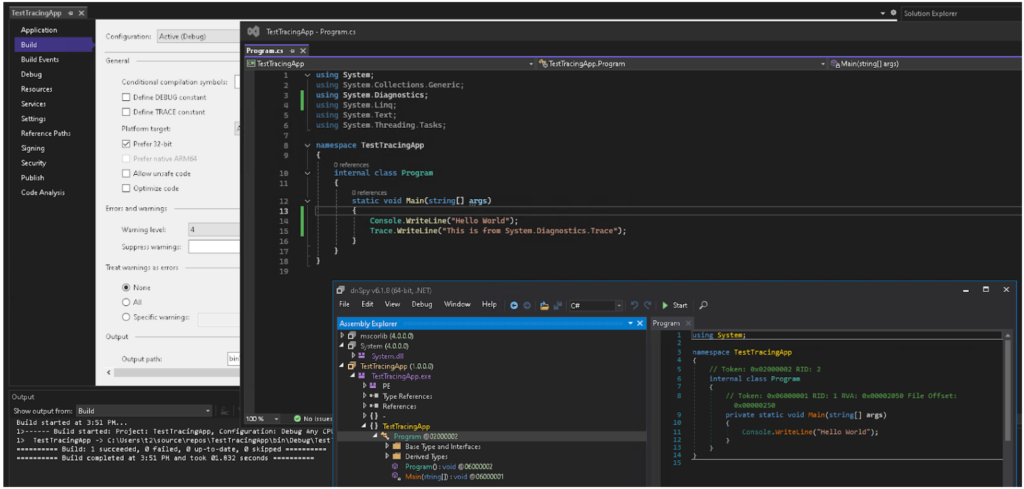Check the Optimize code checkbox
This screenshot has width=1024, height=489.
126,188
